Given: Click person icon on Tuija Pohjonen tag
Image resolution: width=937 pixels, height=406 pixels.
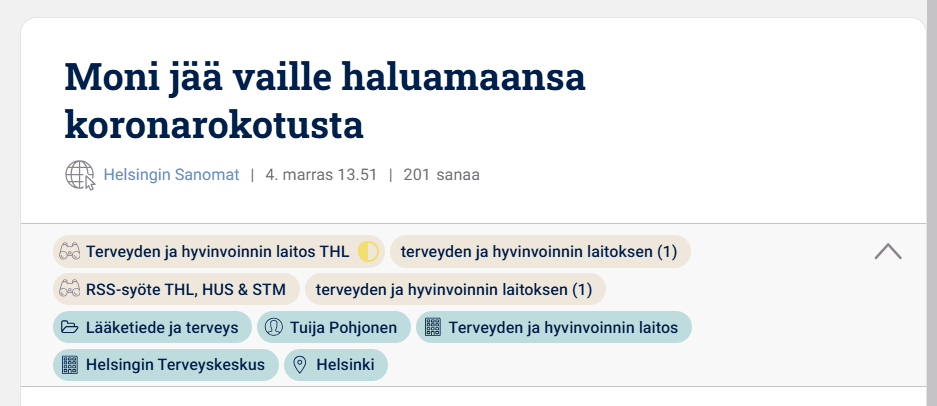Looking at the screenshot, I should pos(273,327).
